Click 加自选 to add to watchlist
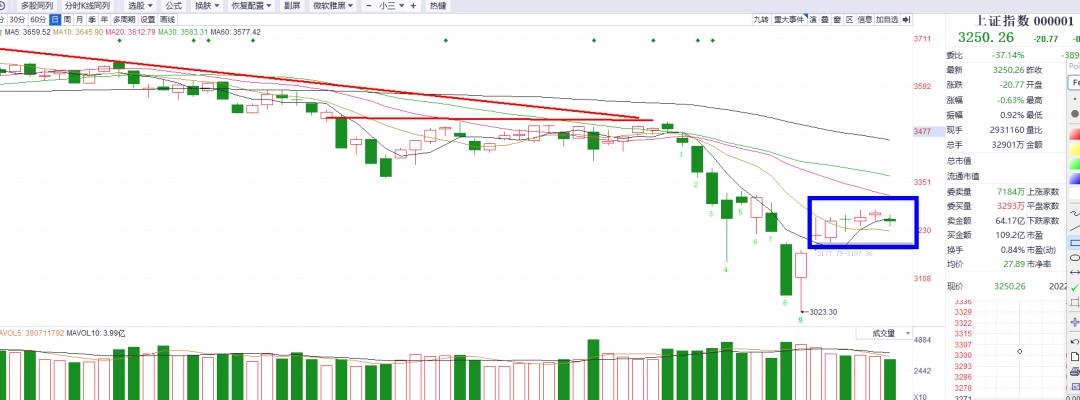1080x400 pixels. [x=887, y=19]
